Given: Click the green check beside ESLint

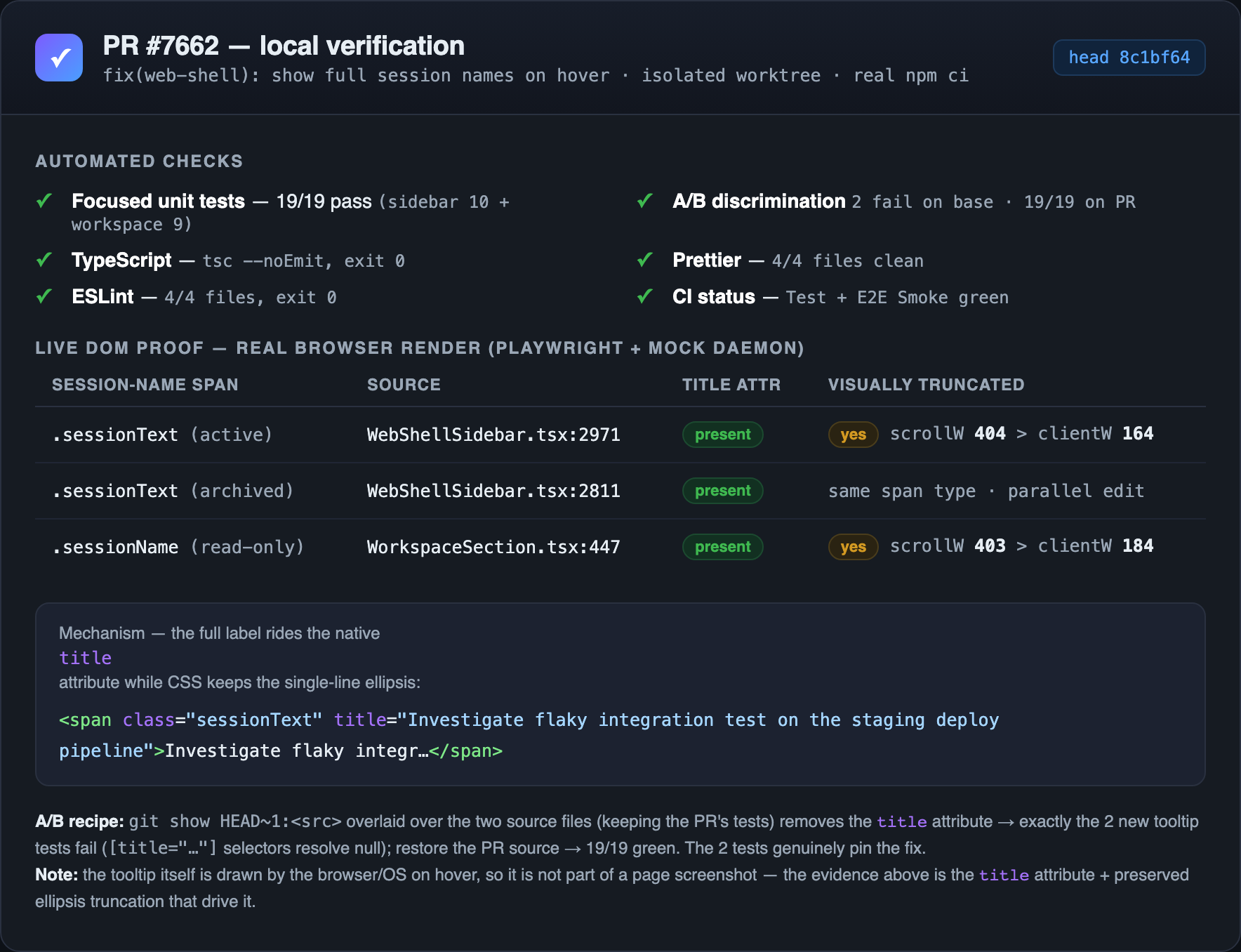Looking at the screenshot, I should 44,296.
